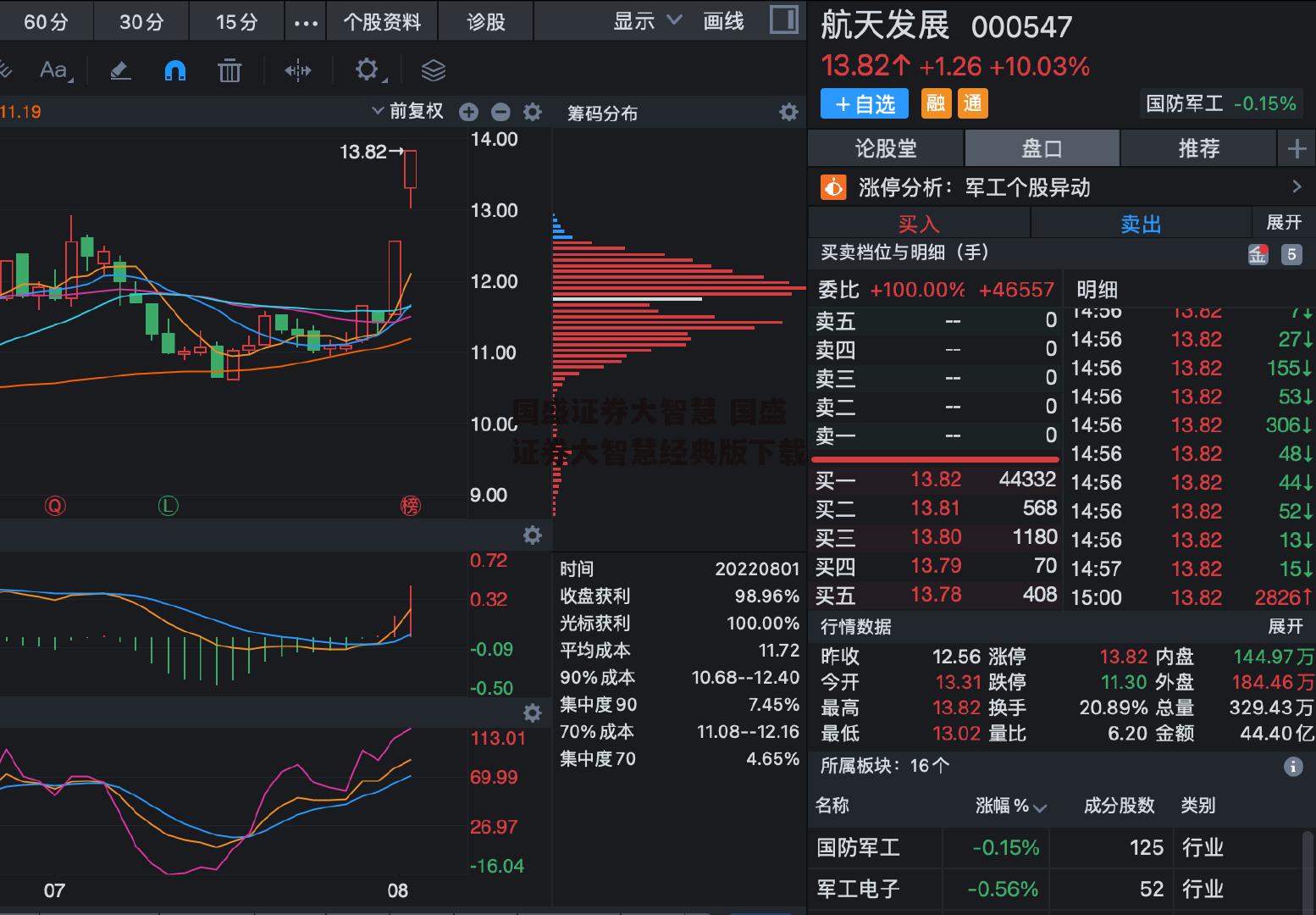Sort by 涨幅% column

[1011, 806]
